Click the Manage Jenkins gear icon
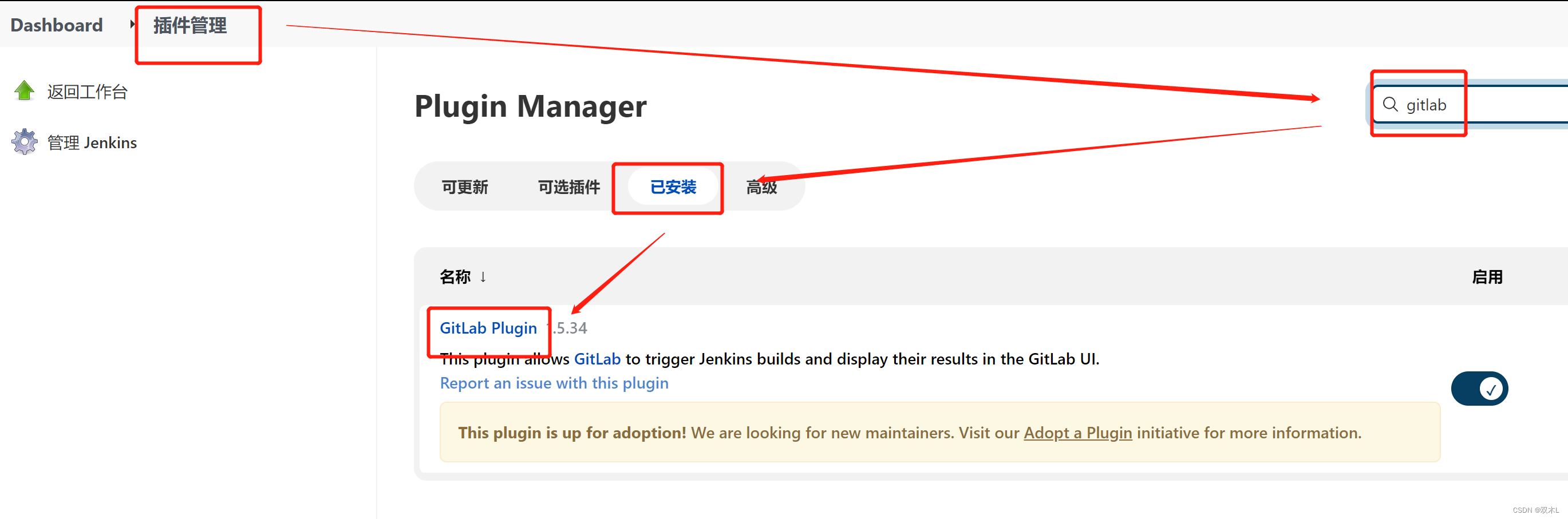The height and width of the screenshot is (519, 1568). [x=25, y=142]
